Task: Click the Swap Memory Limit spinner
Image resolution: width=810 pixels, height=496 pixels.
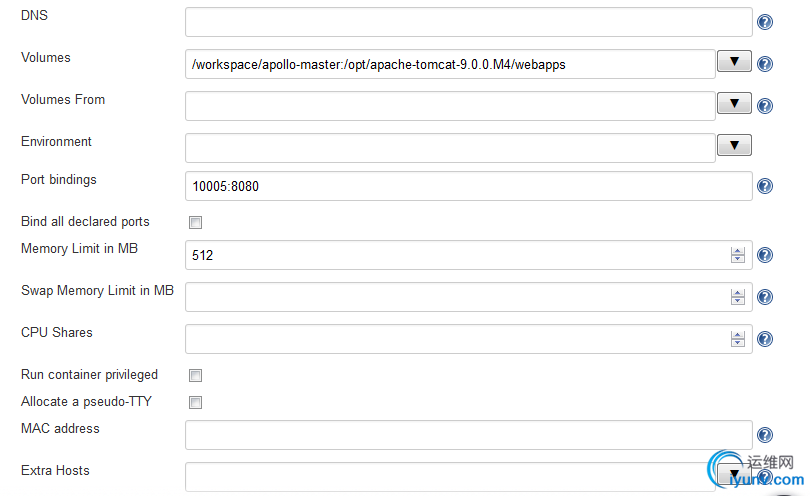Action: tap(738, 297)
